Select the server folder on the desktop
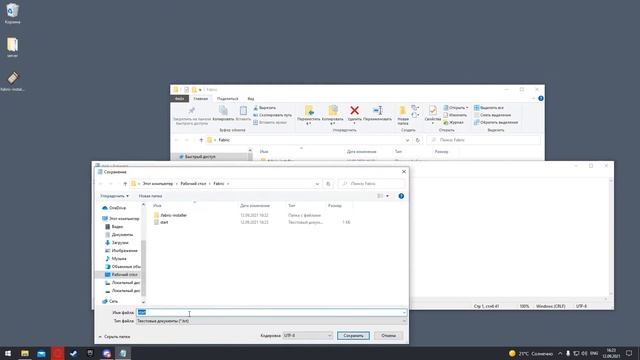 [x=13, y=47]
